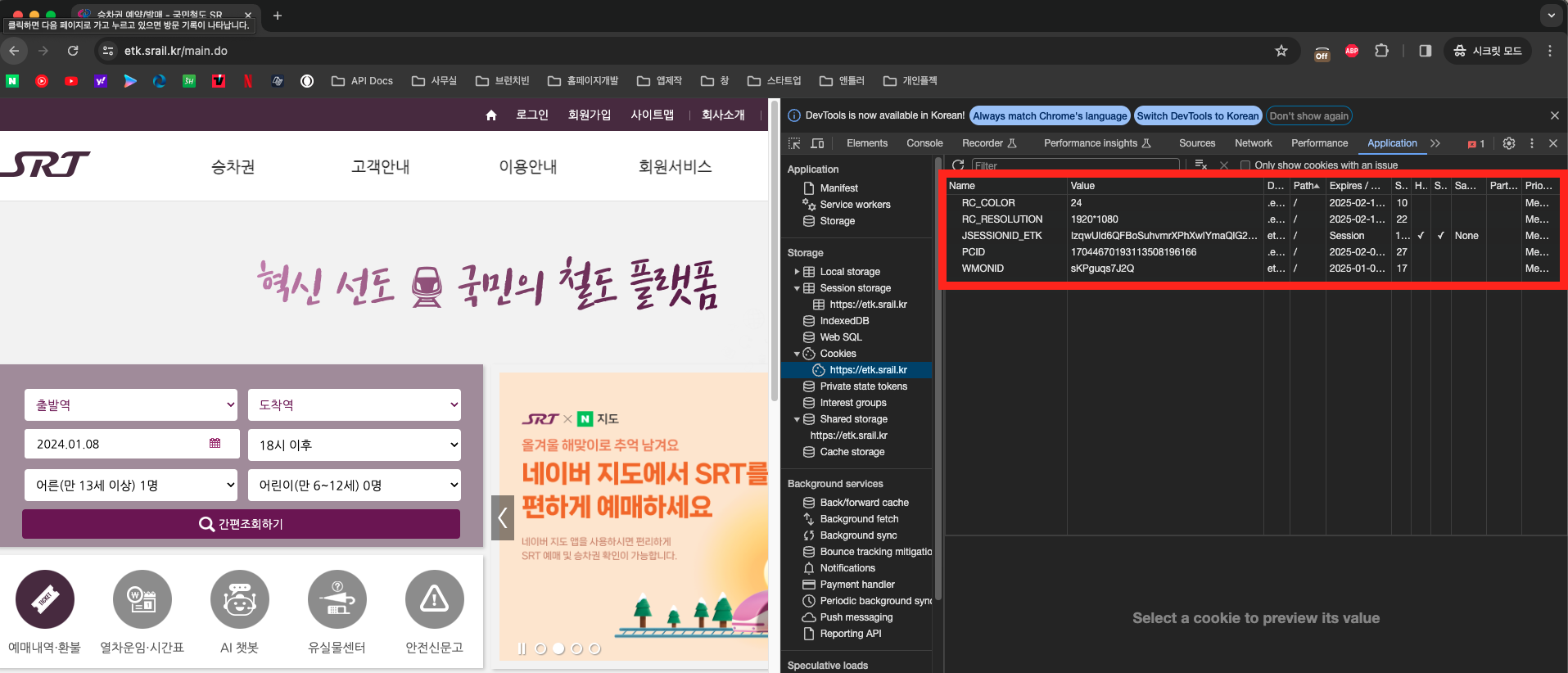This screenshot has width=1568, height=673.
Task: Open 열차운임·시간표 icon
Action: point(142,599)
